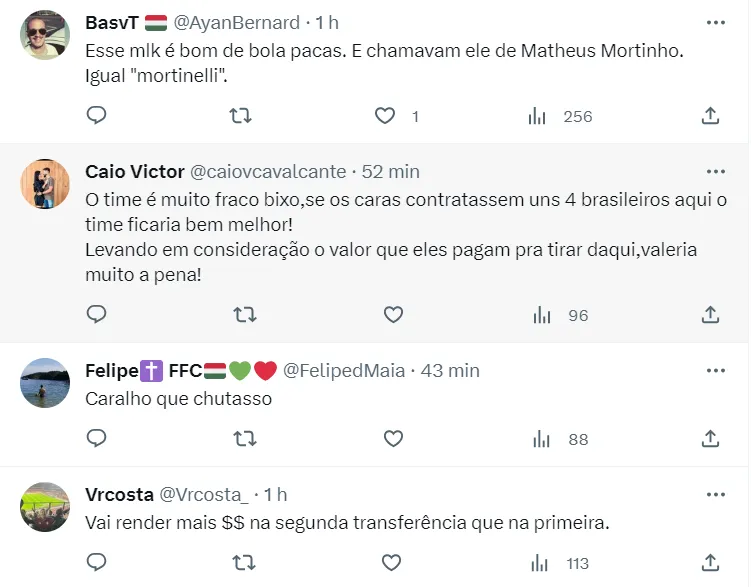
Task: Open more menu on Caio Victor's tweet
Action: 716,171
